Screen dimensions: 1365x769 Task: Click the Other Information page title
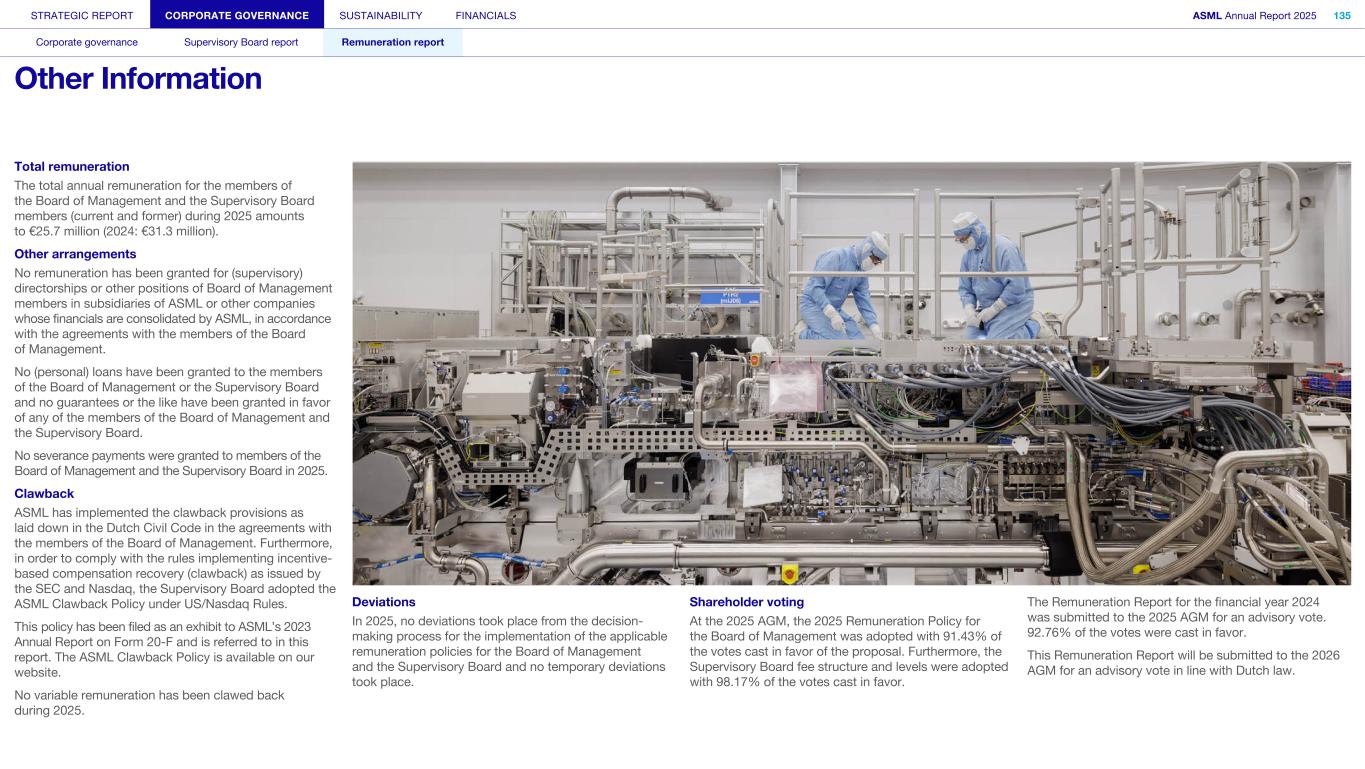point(138,79)
